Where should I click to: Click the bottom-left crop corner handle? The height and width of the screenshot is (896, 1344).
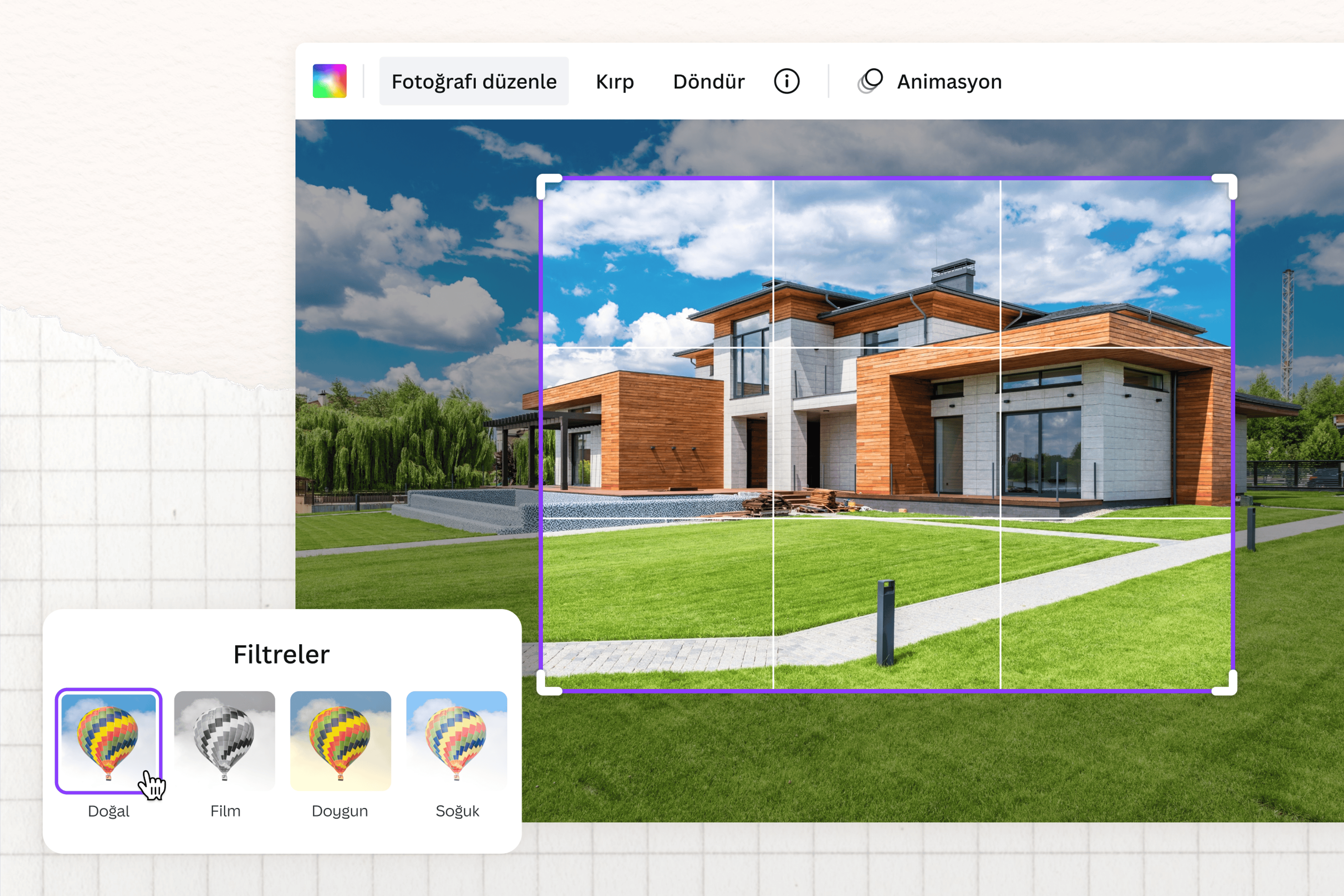548,683
